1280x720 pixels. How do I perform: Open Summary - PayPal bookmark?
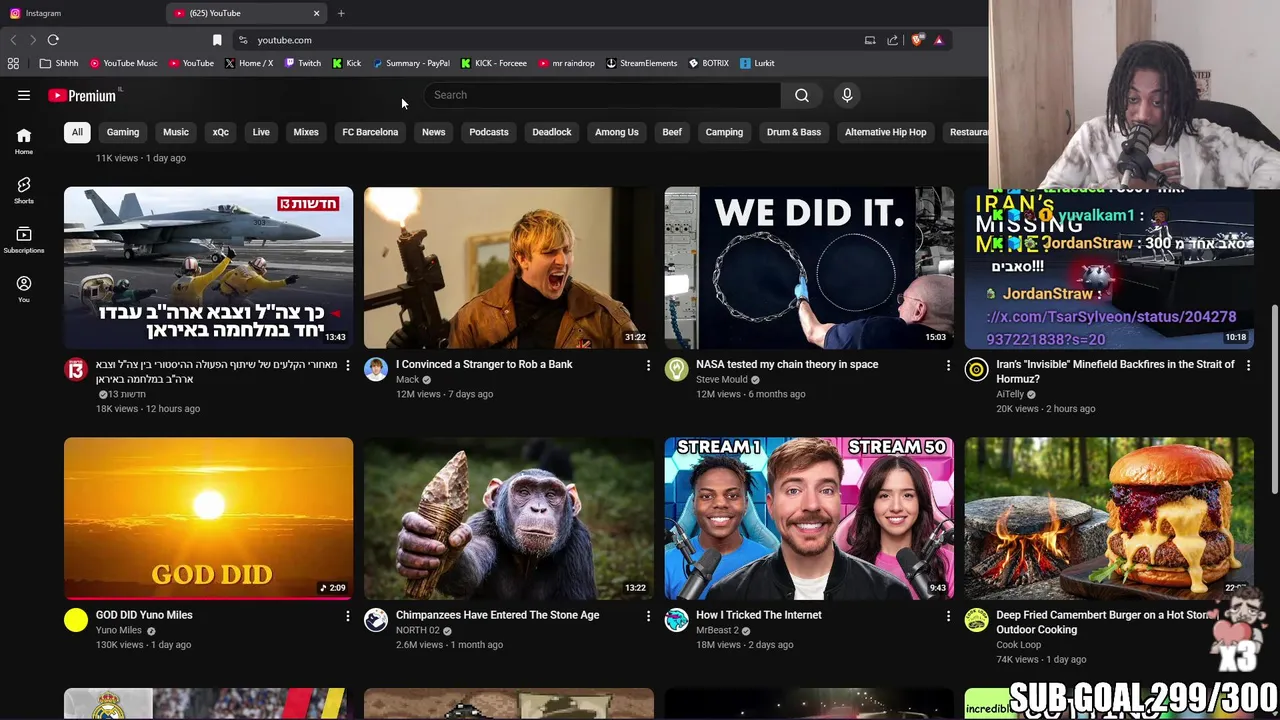click(411, 63)
